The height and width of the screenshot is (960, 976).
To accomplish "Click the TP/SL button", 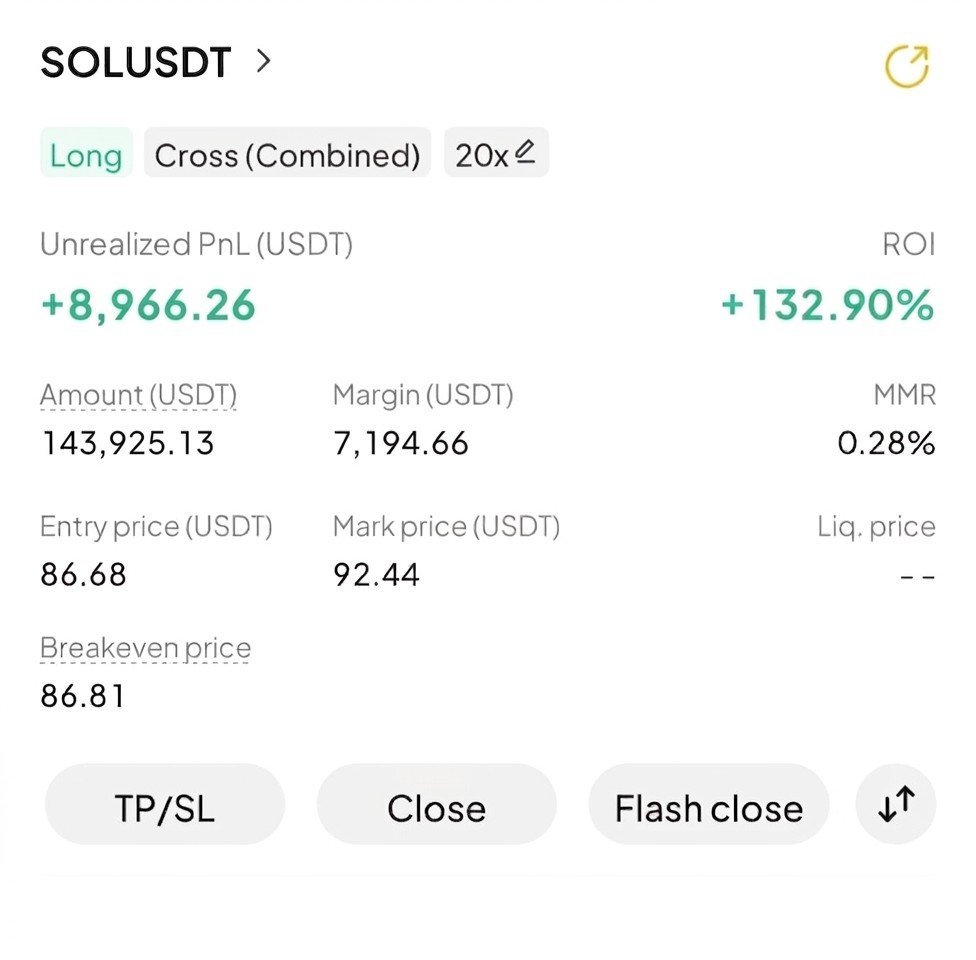I will pyautogui.click(x=164, y=806).
